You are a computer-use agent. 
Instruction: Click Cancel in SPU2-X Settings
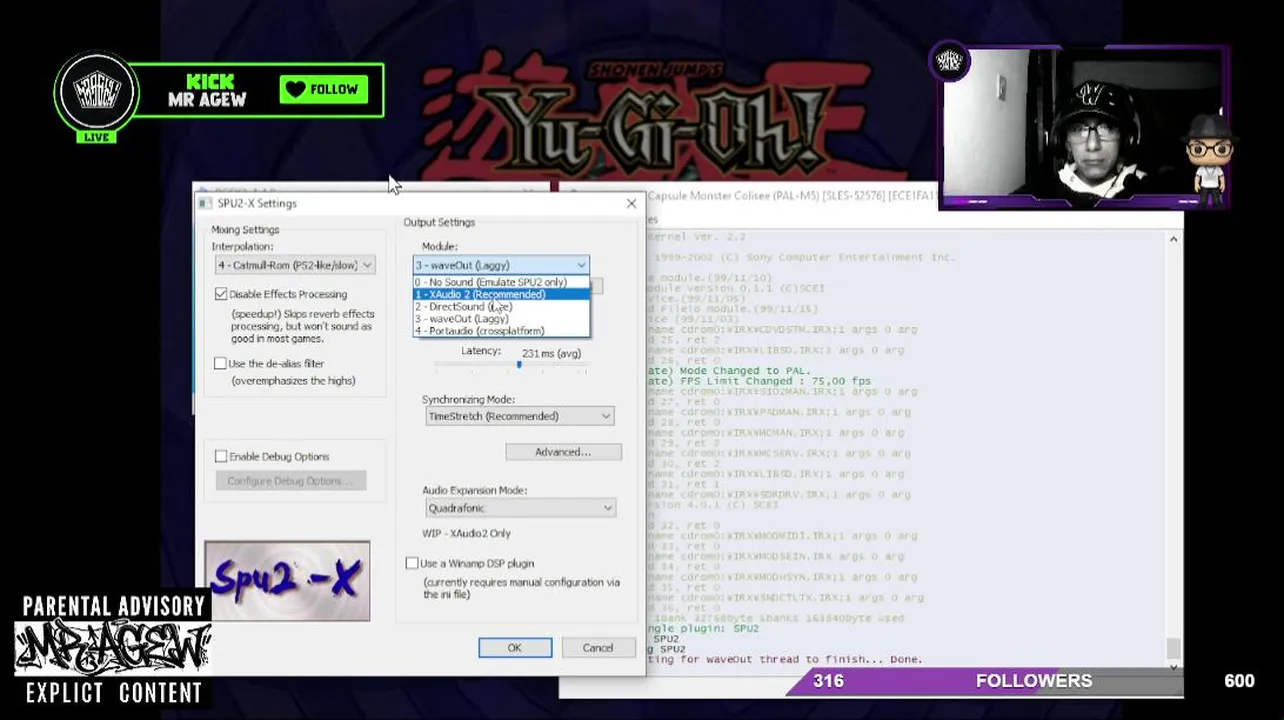point(598,648)
